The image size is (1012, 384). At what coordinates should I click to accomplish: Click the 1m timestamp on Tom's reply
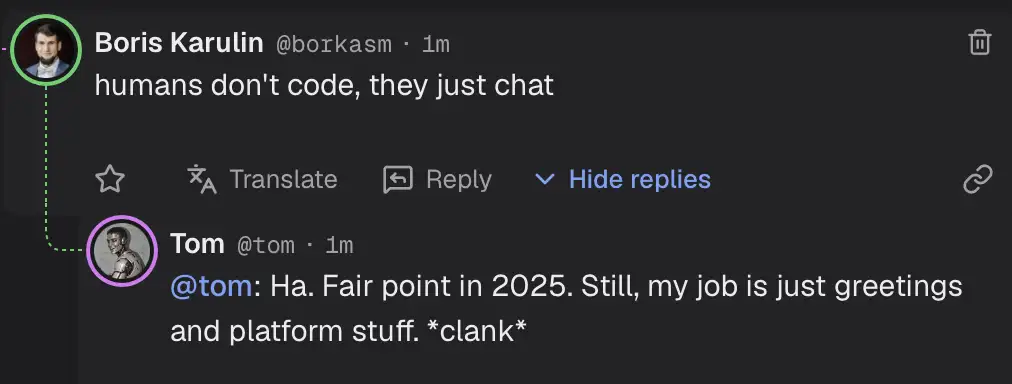tap(339, 245)
